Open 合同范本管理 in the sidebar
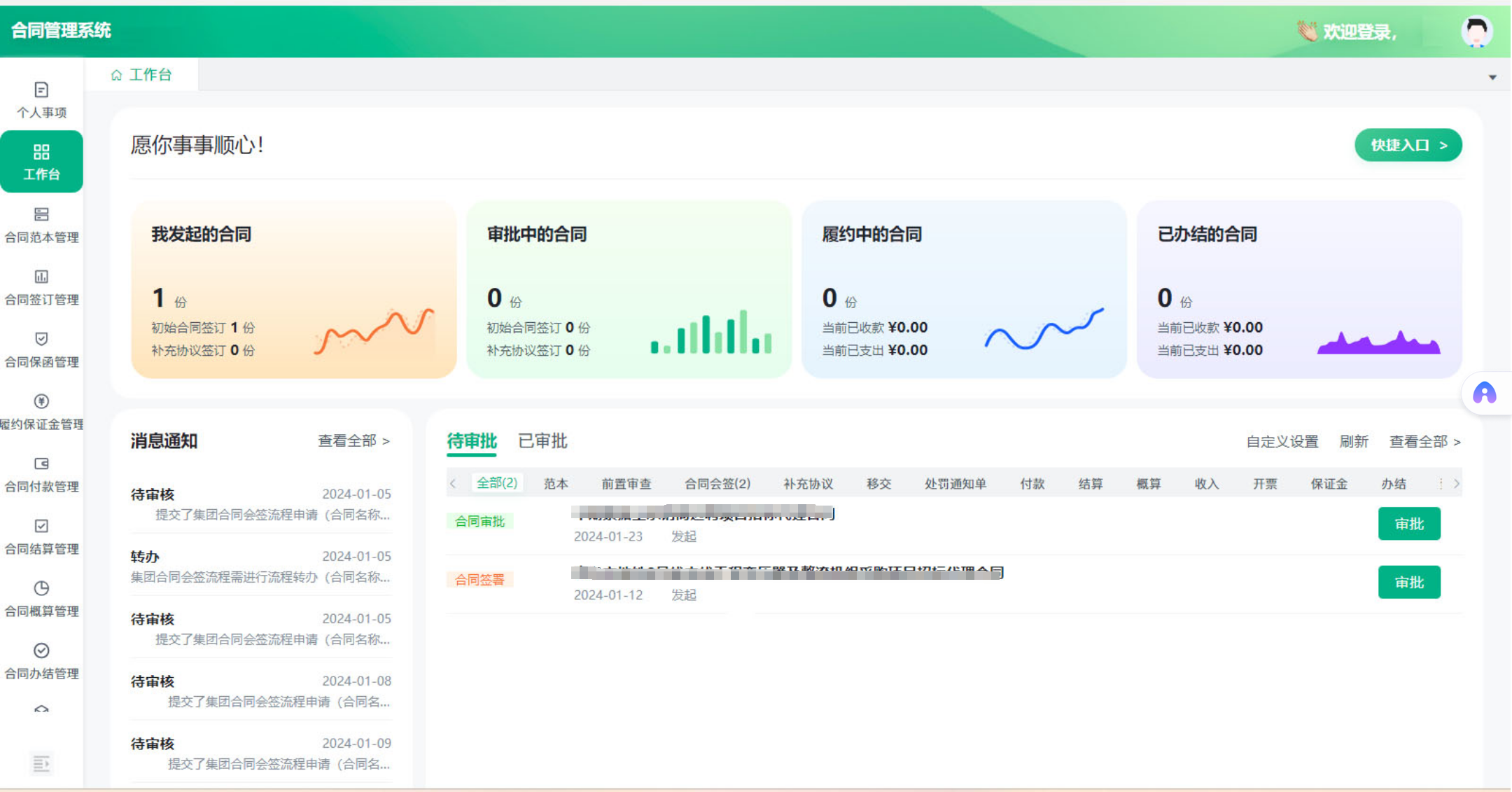 41,224
